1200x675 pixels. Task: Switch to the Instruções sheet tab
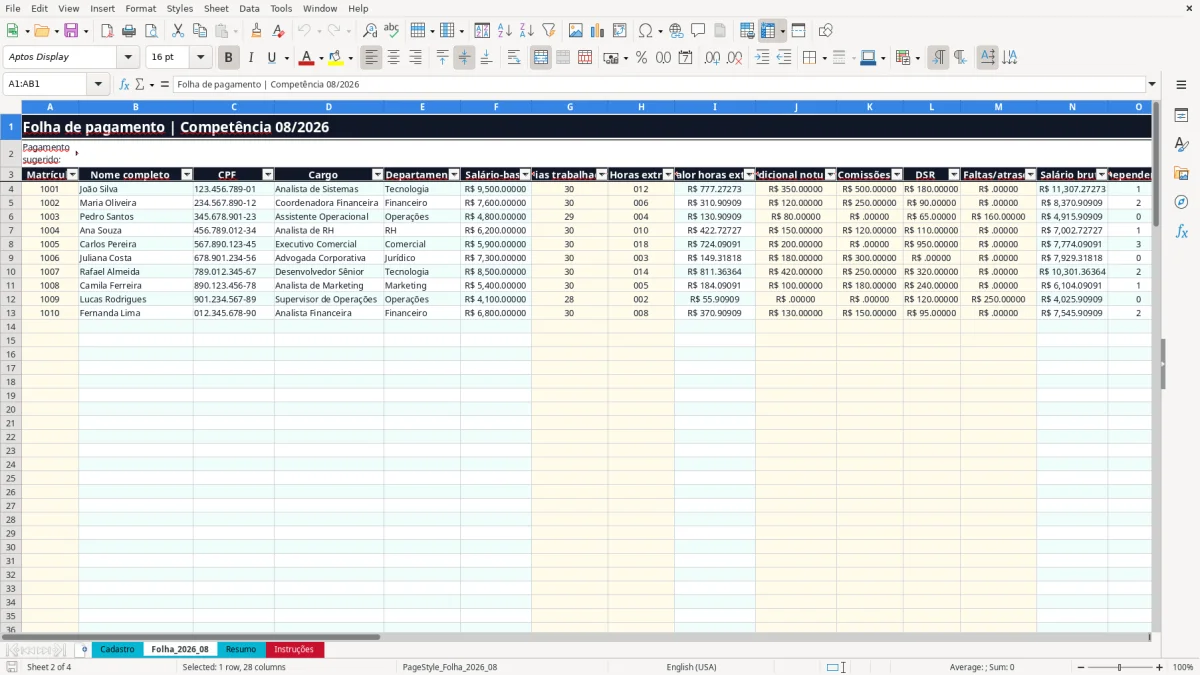(294, 649)
